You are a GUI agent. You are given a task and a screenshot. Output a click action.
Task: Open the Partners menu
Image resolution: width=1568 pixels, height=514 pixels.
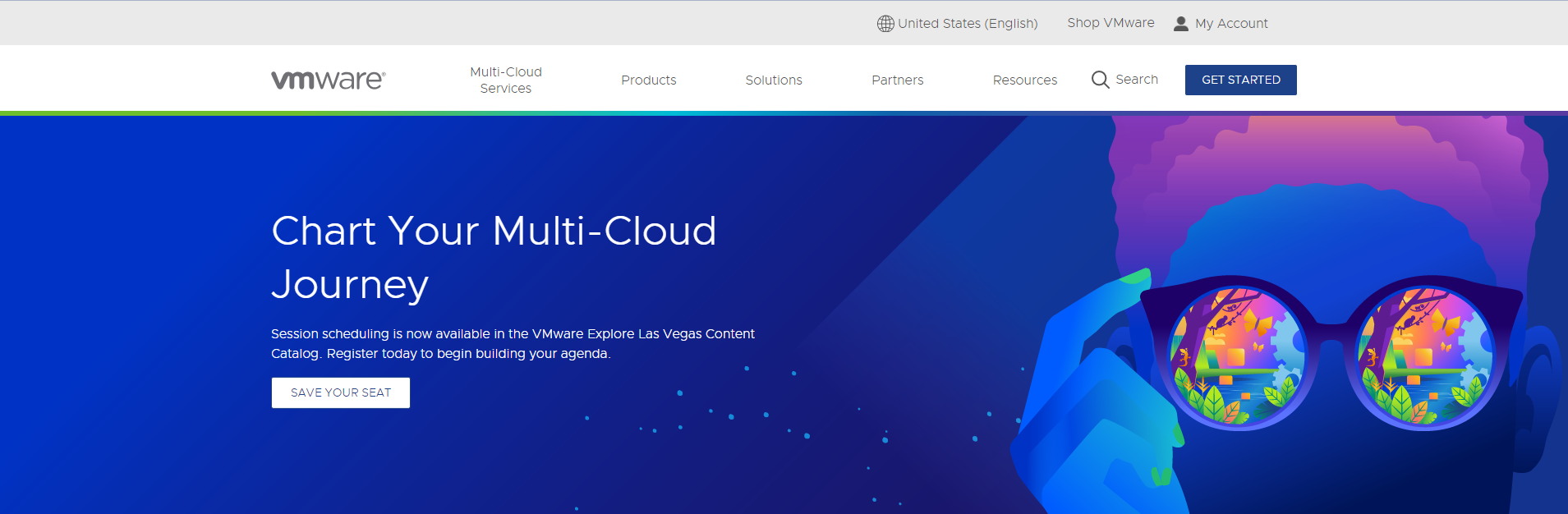[898, 80]
